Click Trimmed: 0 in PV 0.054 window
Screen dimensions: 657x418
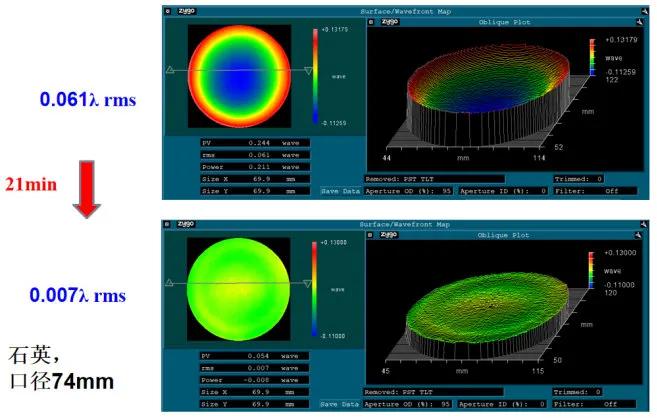(x=577, y=392)
